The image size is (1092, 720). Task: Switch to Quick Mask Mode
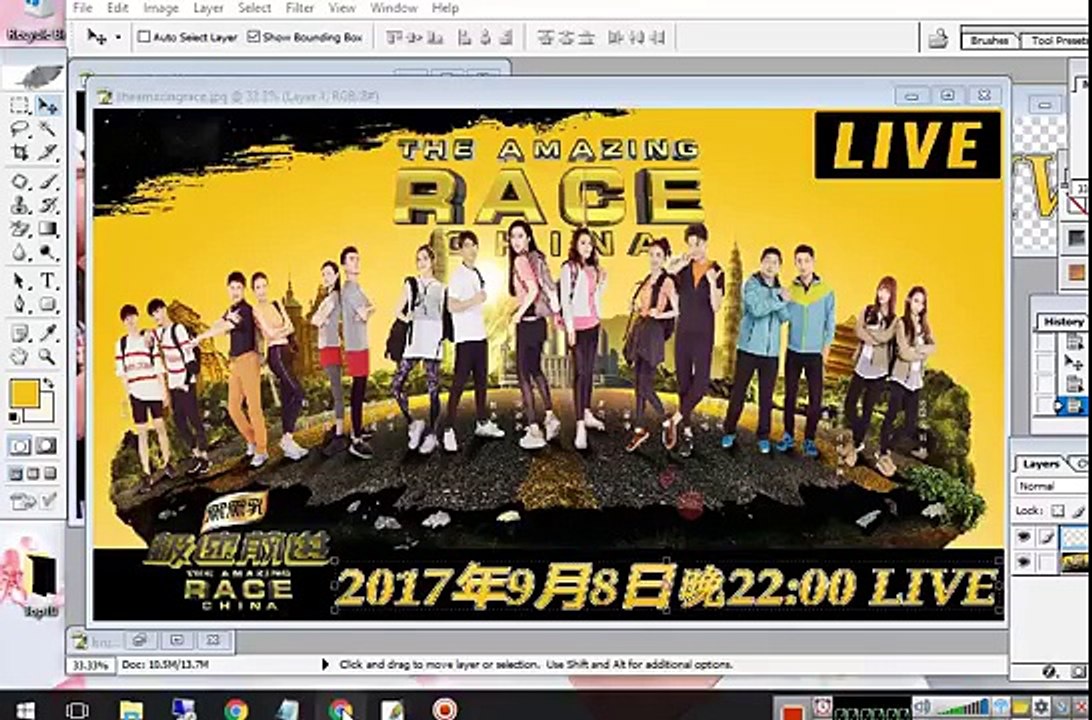tap(47, 446)
